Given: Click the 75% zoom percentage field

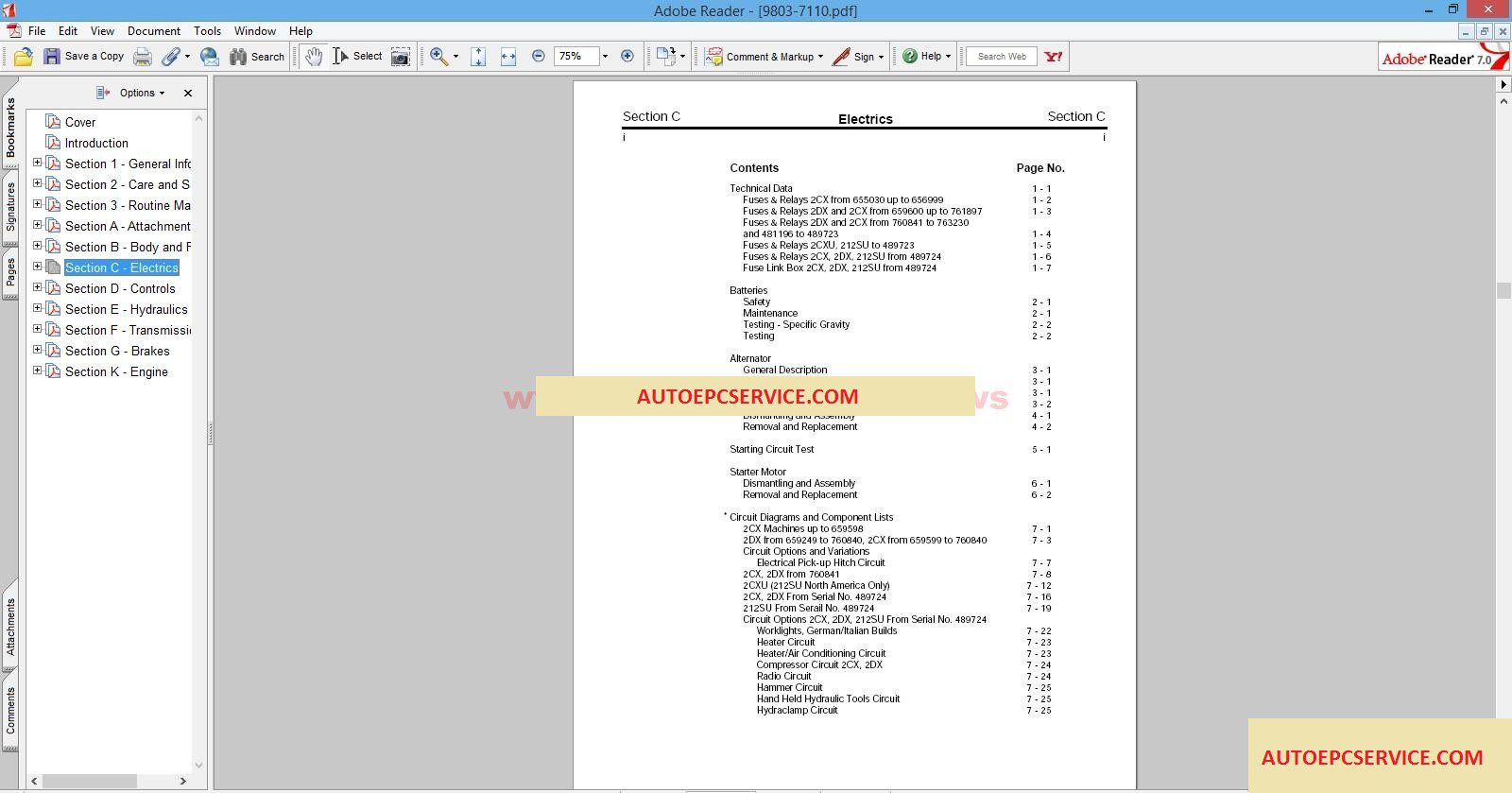Looking at the screenshot, I should pos(576,57).
